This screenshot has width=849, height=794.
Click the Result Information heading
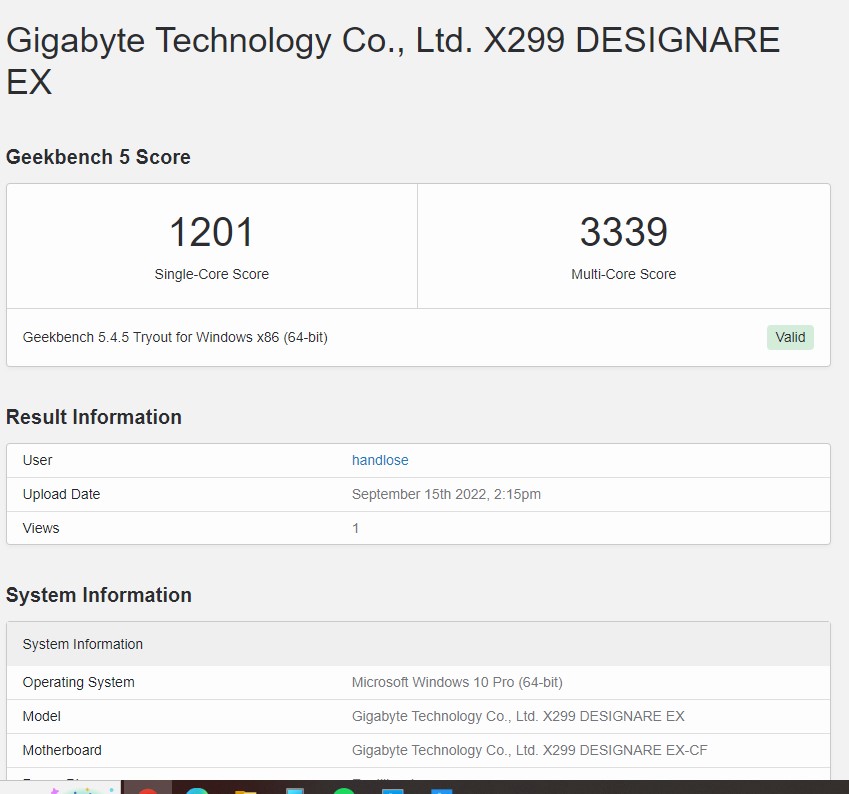click(94, 417)
